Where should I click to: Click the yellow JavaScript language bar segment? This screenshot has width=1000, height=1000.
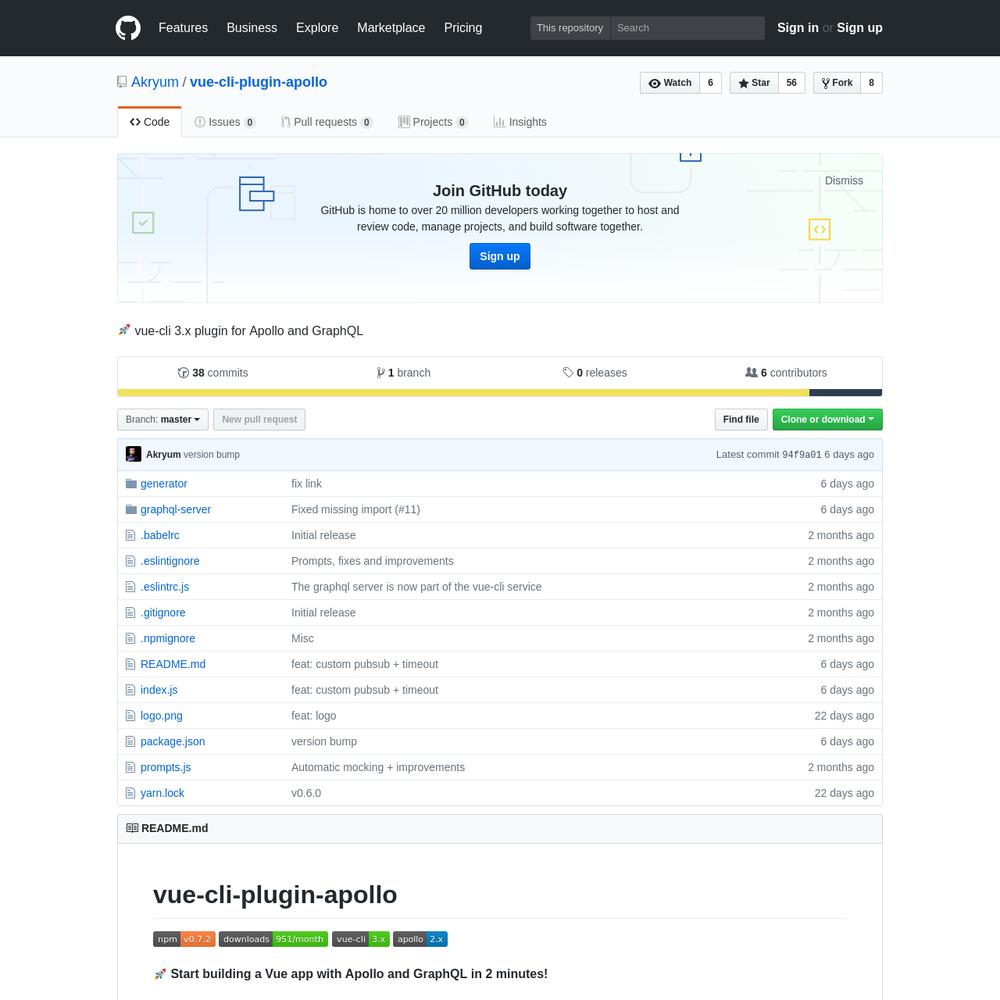point(463,393)
